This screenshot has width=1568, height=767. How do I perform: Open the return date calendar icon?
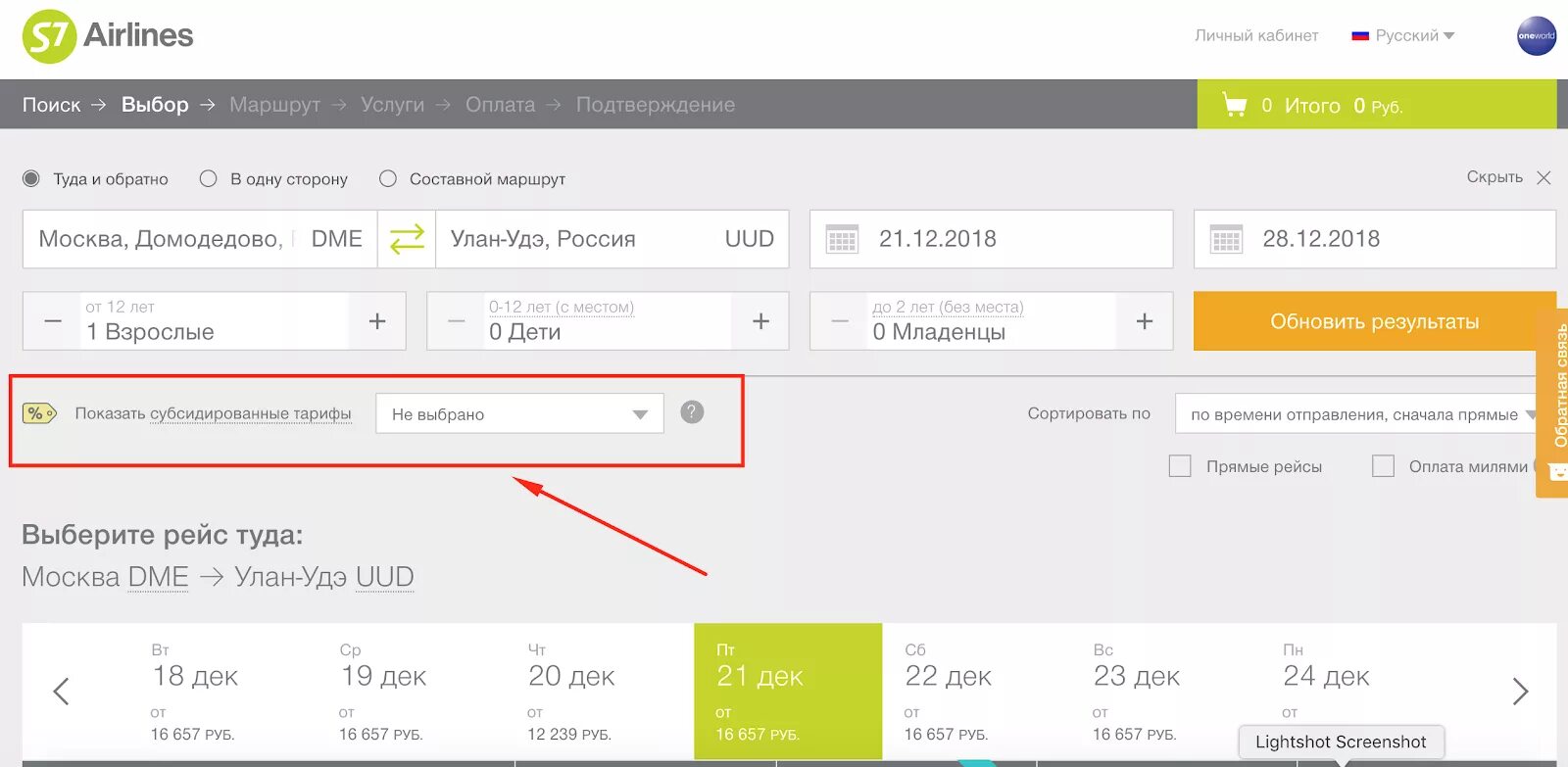point(1226,239)
